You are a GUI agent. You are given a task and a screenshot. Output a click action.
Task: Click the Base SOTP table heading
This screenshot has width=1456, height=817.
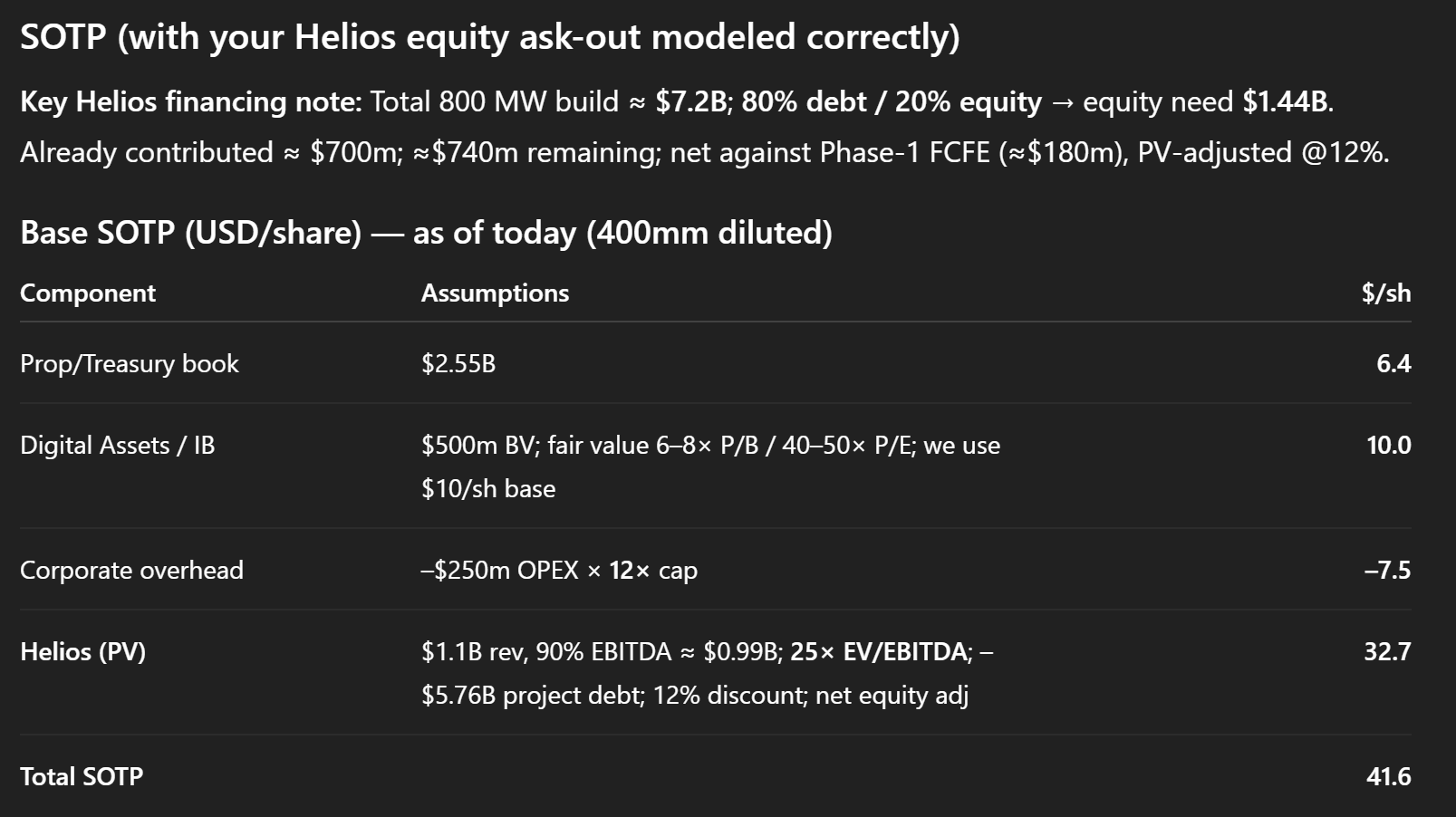(426, 233)
